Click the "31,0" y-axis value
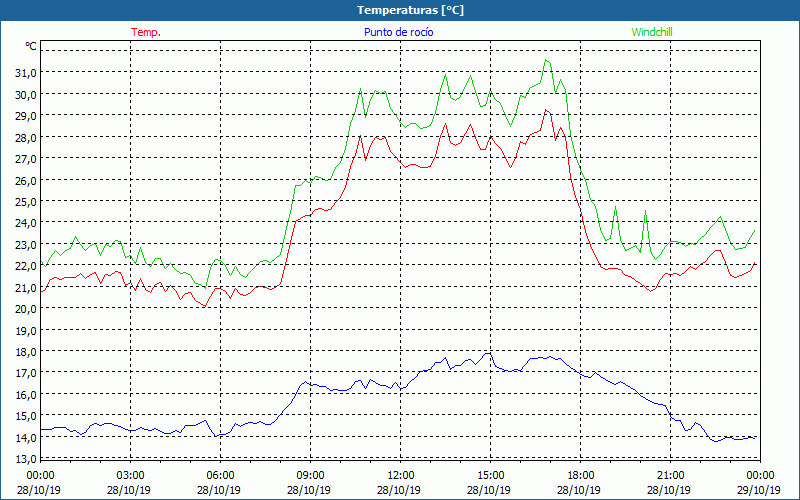800x500 pixels. click(26, 73)
